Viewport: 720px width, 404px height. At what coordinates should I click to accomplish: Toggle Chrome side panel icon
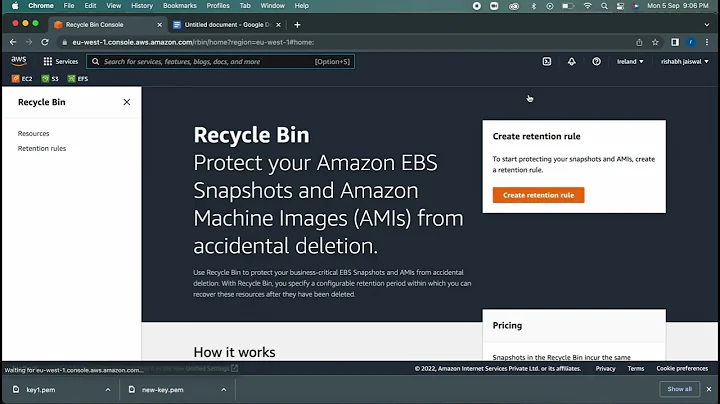pos(675,42)
